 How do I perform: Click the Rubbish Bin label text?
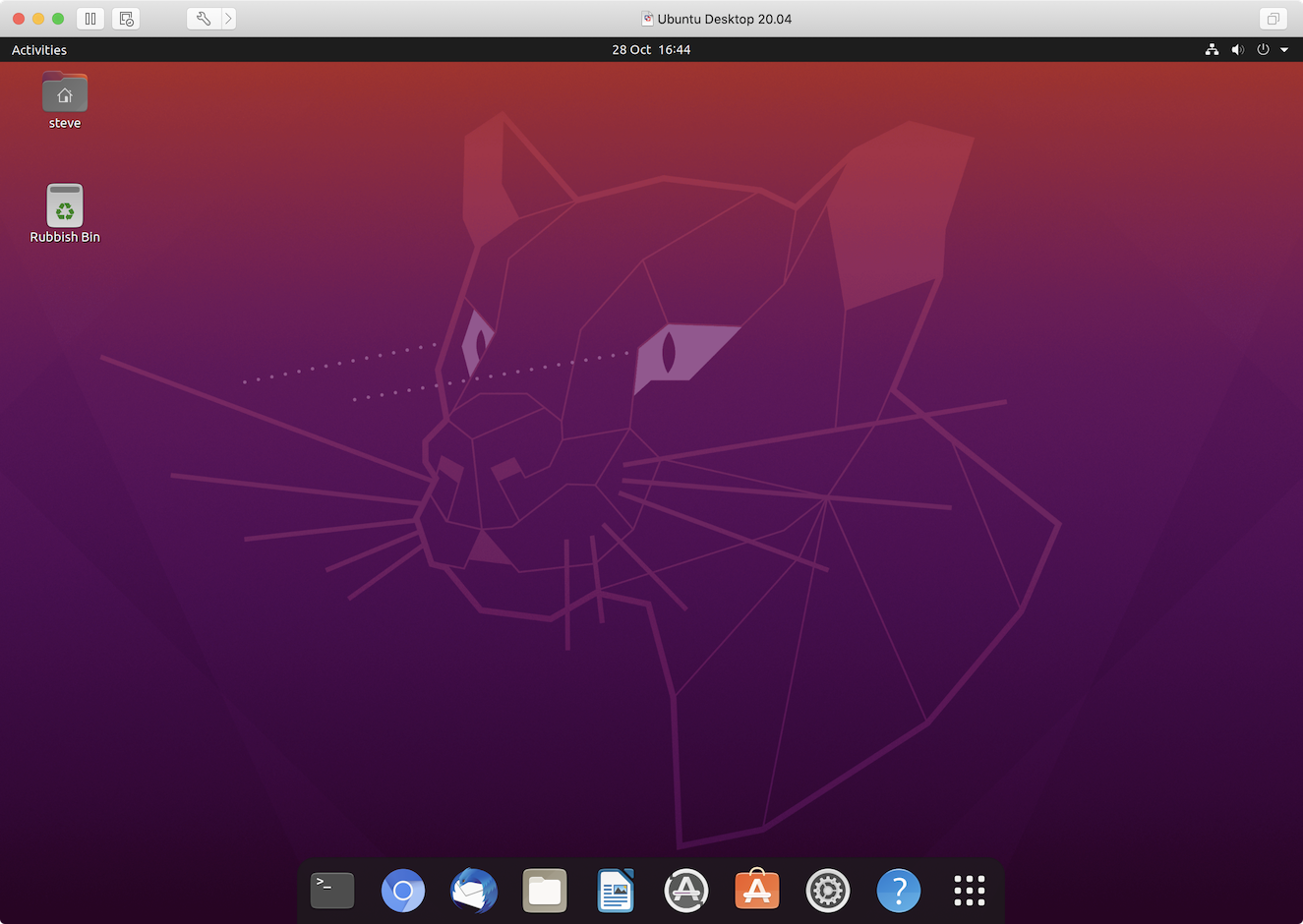coord(65,237)
